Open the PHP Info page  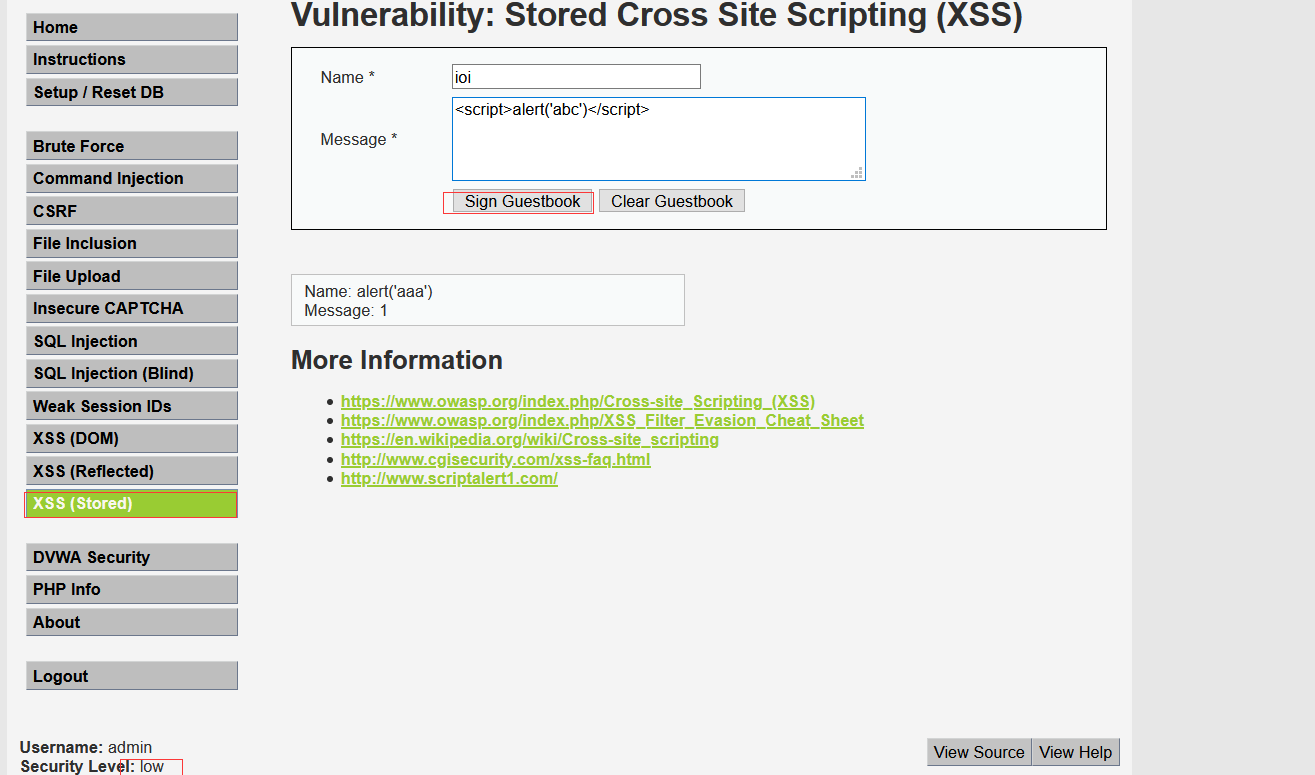(x=132, y=589)
